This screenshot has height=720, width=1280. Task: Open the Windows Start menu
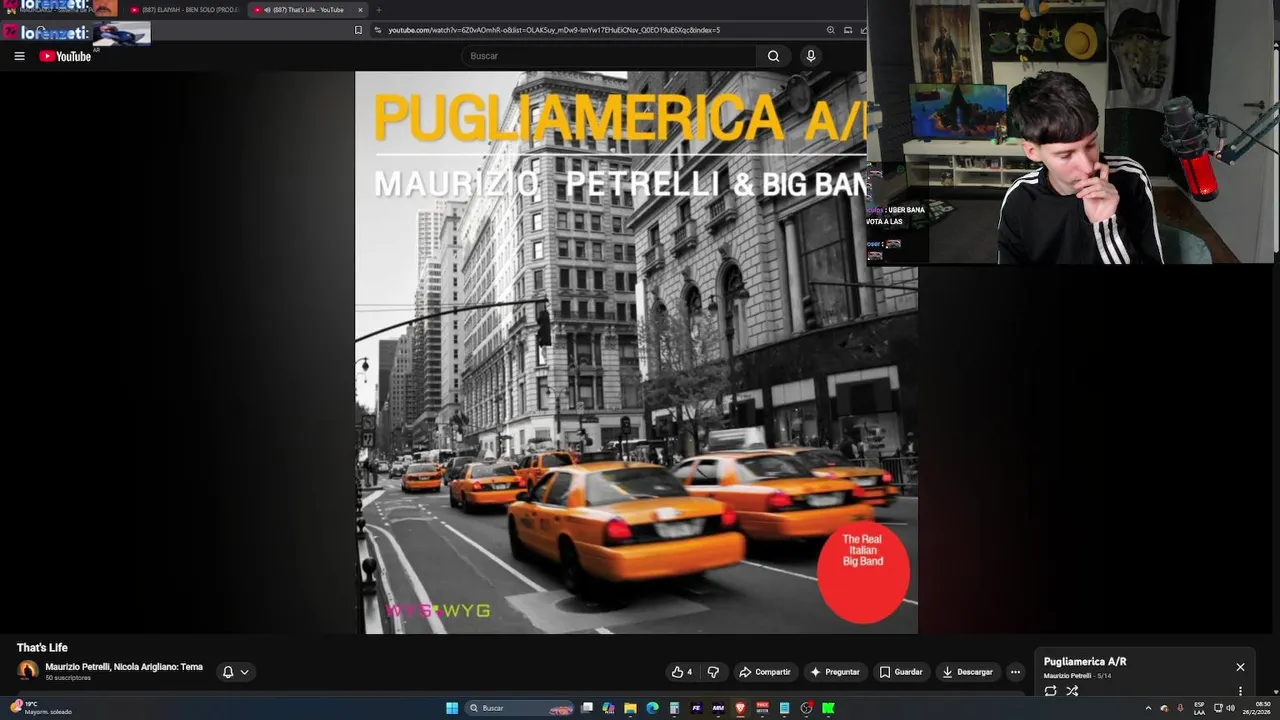coord(452,708)
